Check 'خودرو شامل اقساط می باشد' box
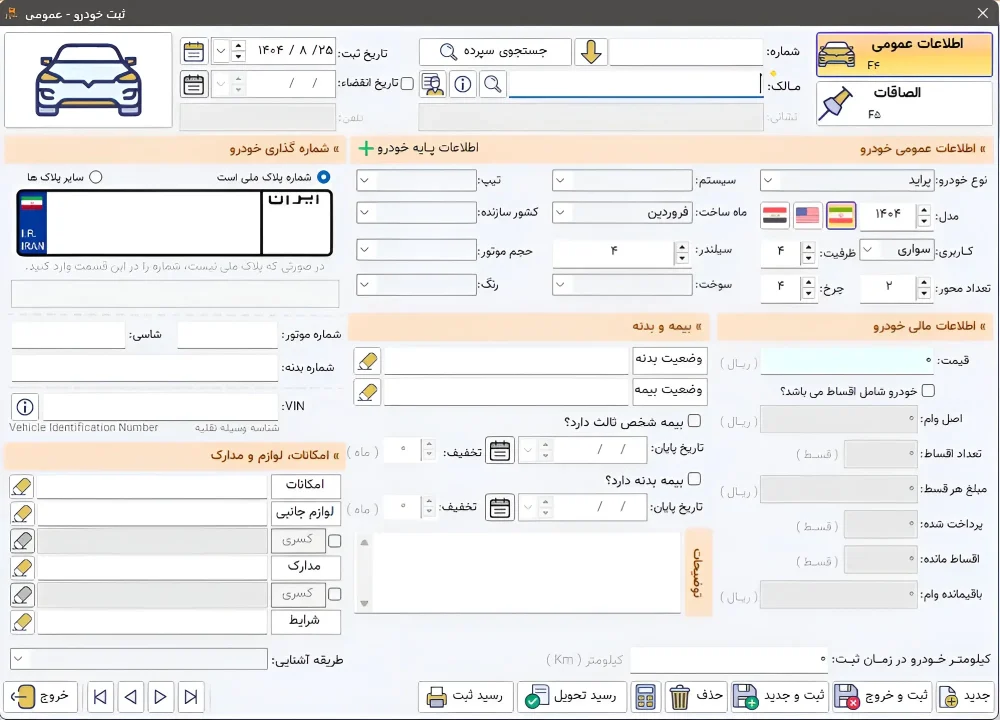 coord(929,390)
